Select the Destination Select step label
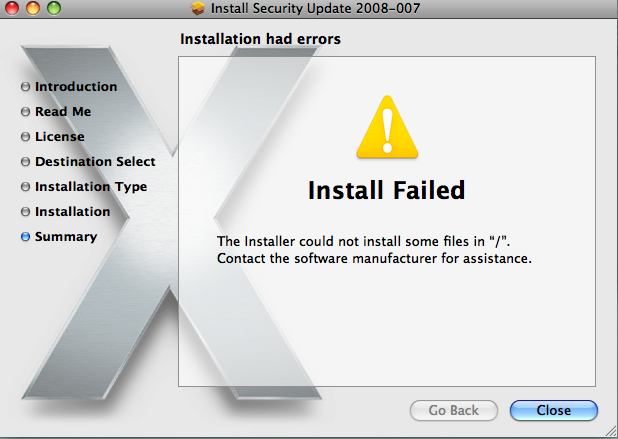 point(95,162)
